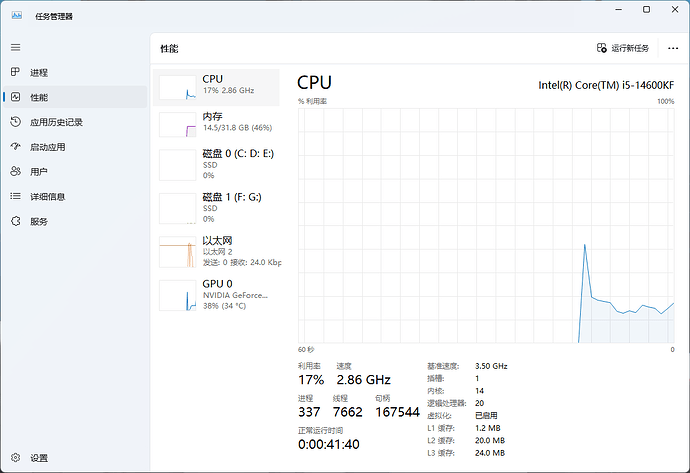Click the % 利用率 graph label
This screenshot has width=690, height=473.
coord(312,102)
